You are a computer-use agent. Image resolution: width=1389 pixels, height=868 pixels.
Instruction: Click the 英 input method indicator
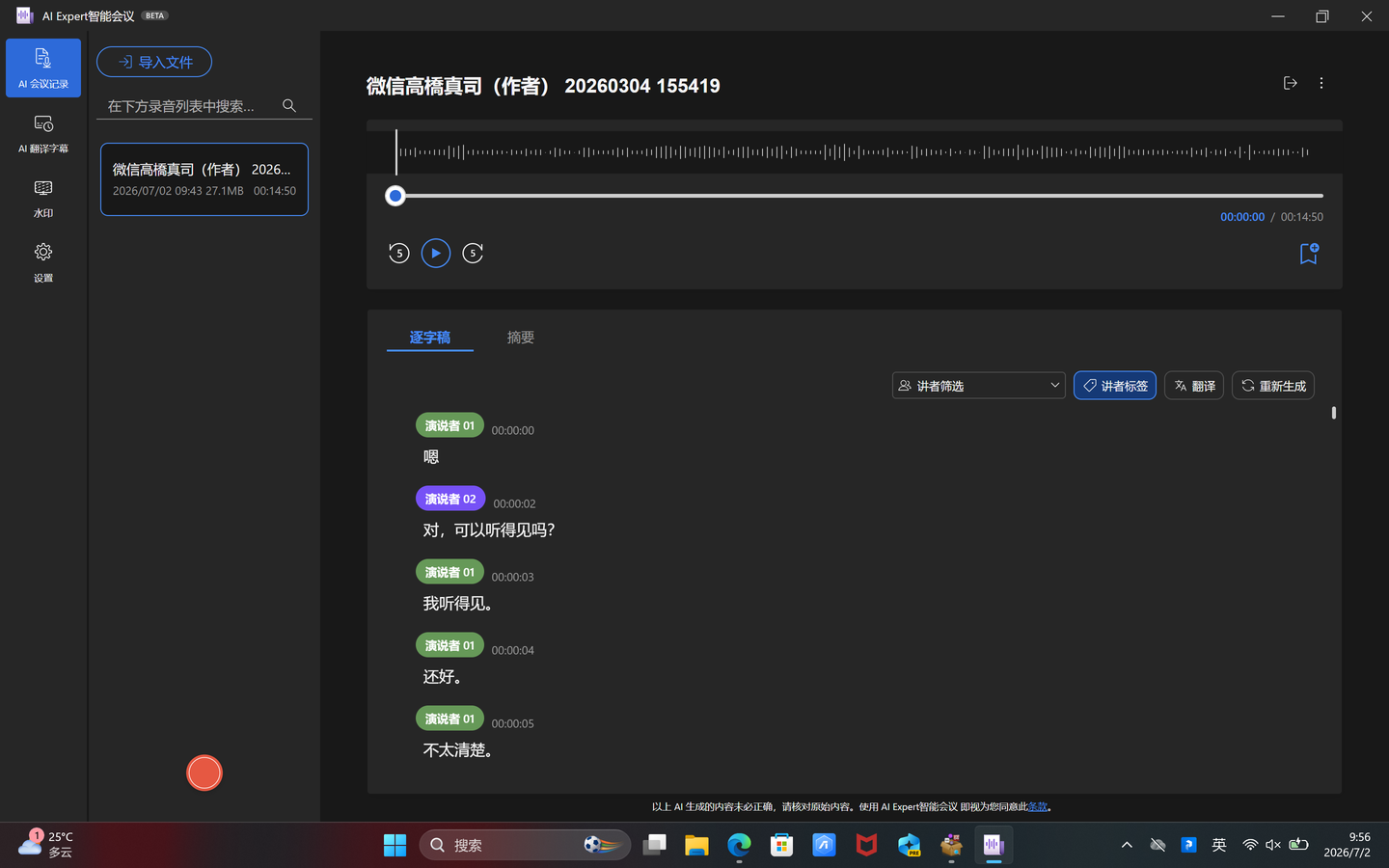1219,845
